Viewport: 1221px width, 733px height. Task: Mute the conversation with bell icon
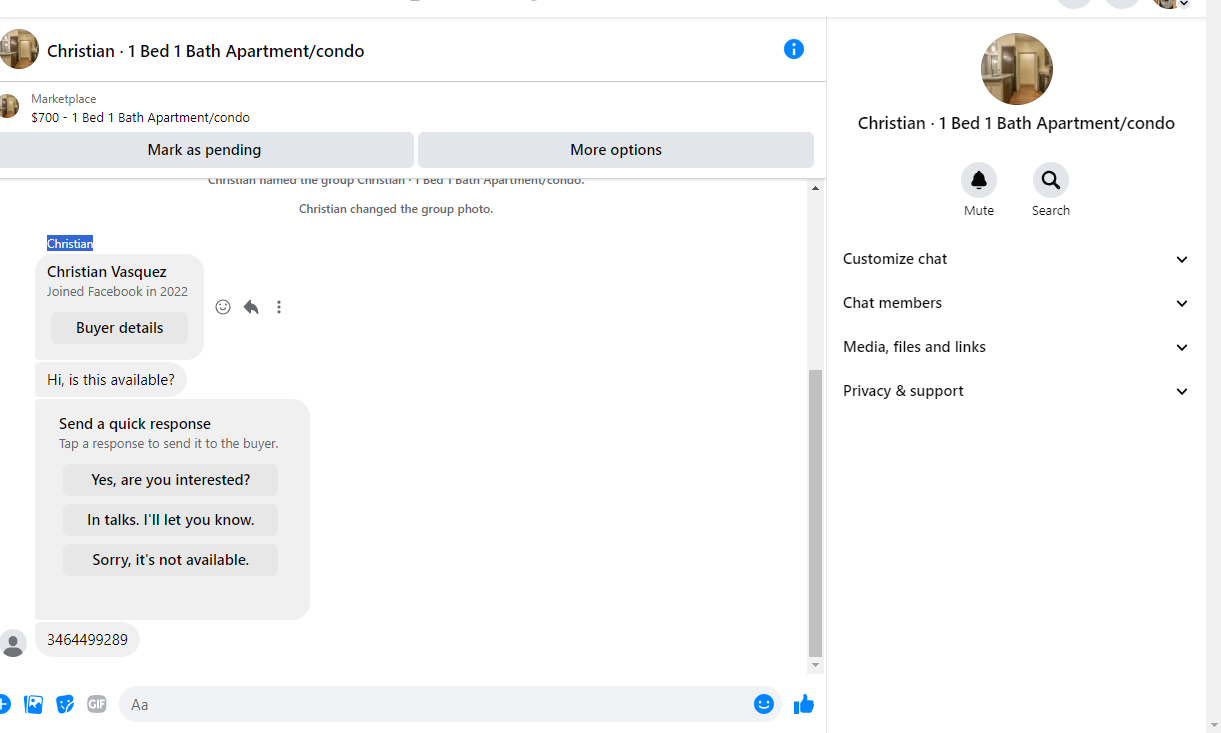[x=979, y=180]
